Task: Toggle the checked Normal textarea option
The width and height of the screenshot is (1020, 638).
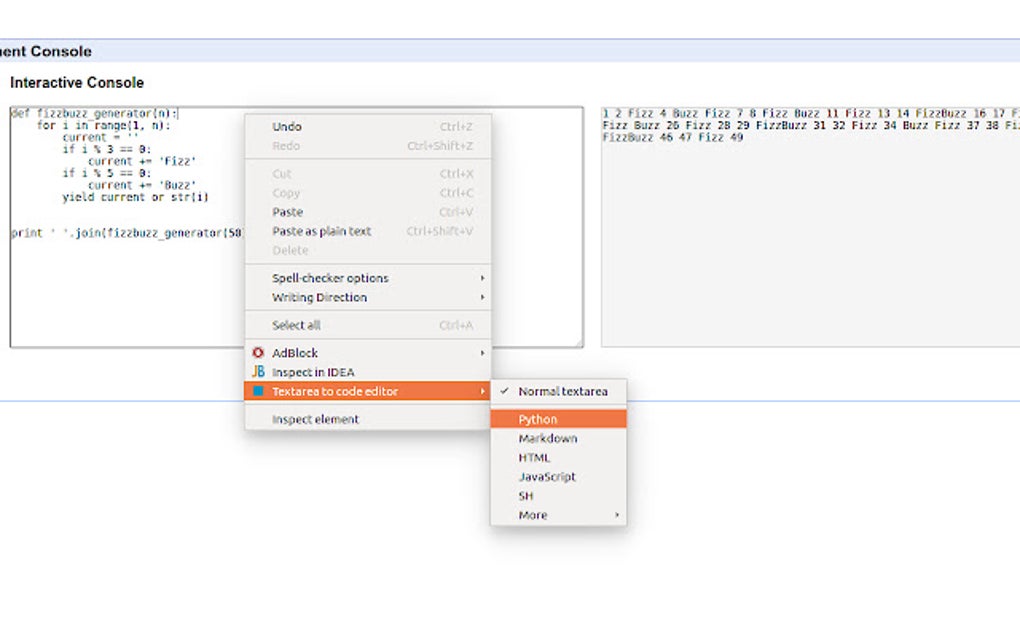Action: 557,392
